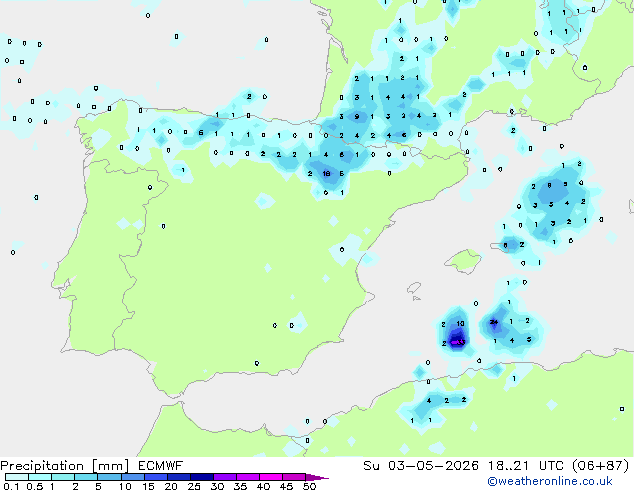Open the weatheronline.co.uk link
This screenshot has width=634, height=490.
(550, 481)
